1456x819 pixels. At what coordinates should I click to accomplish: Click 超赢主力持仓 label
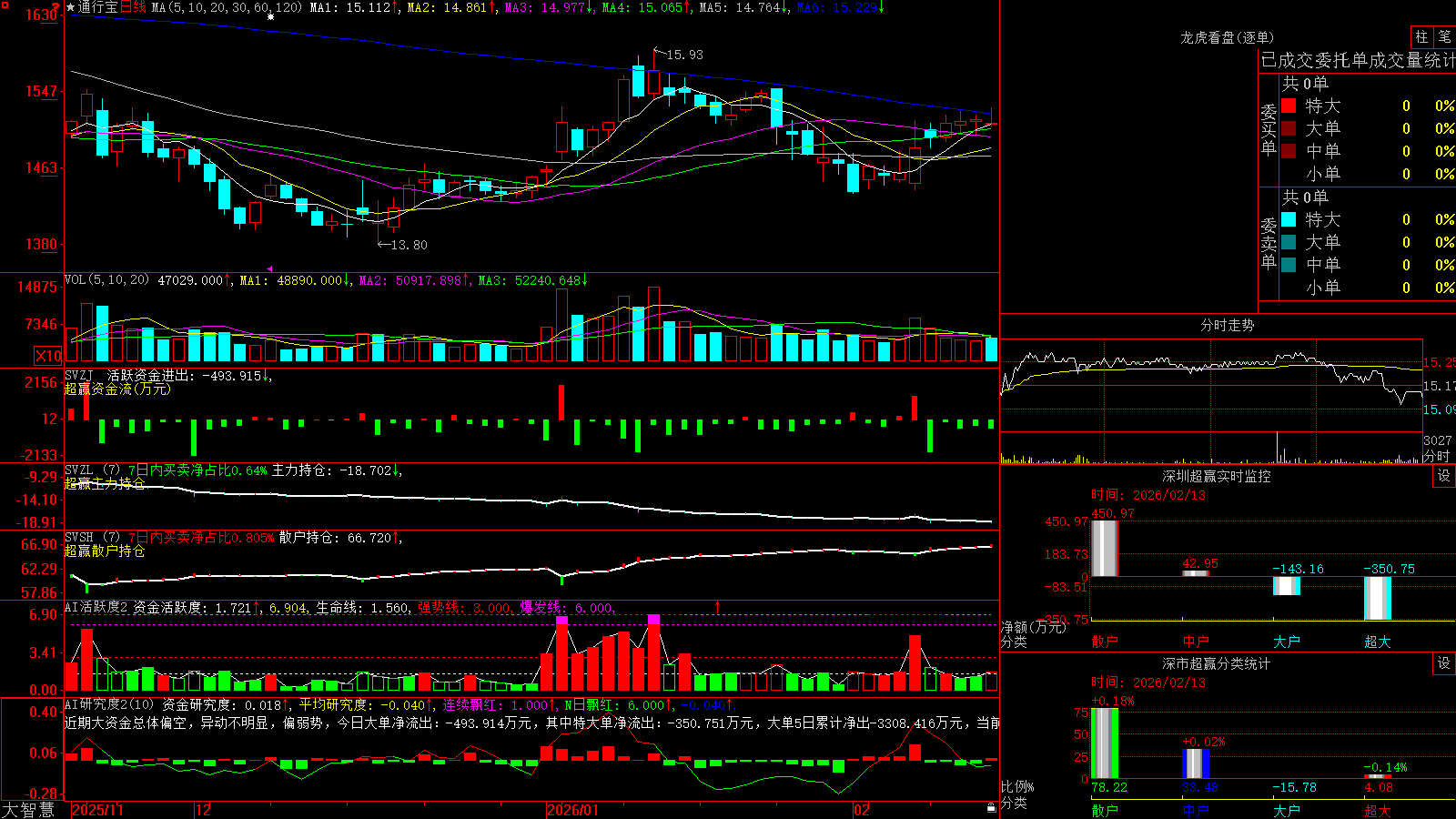(x=105, y=483)
